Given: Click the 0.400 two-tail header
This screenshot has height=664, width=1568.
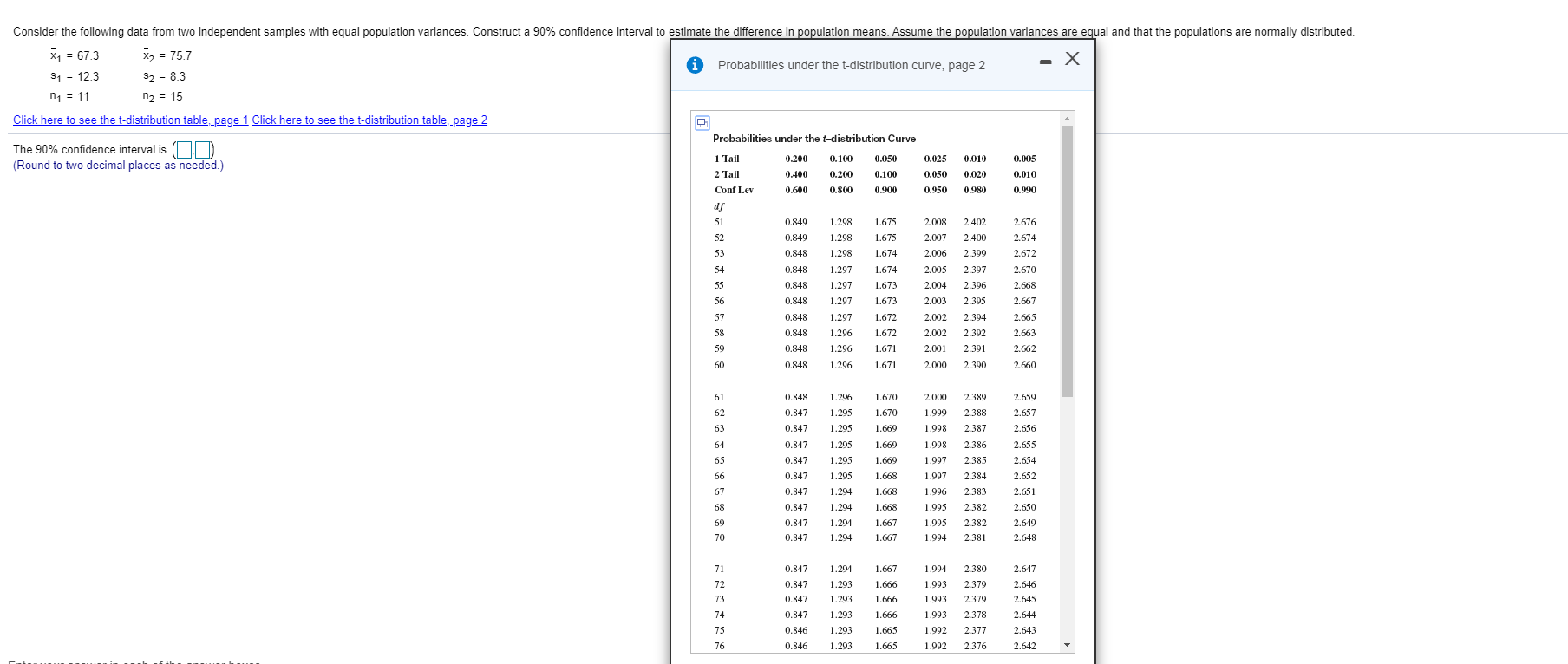Looking at the screenshot, I should click(x=796, y=174).
